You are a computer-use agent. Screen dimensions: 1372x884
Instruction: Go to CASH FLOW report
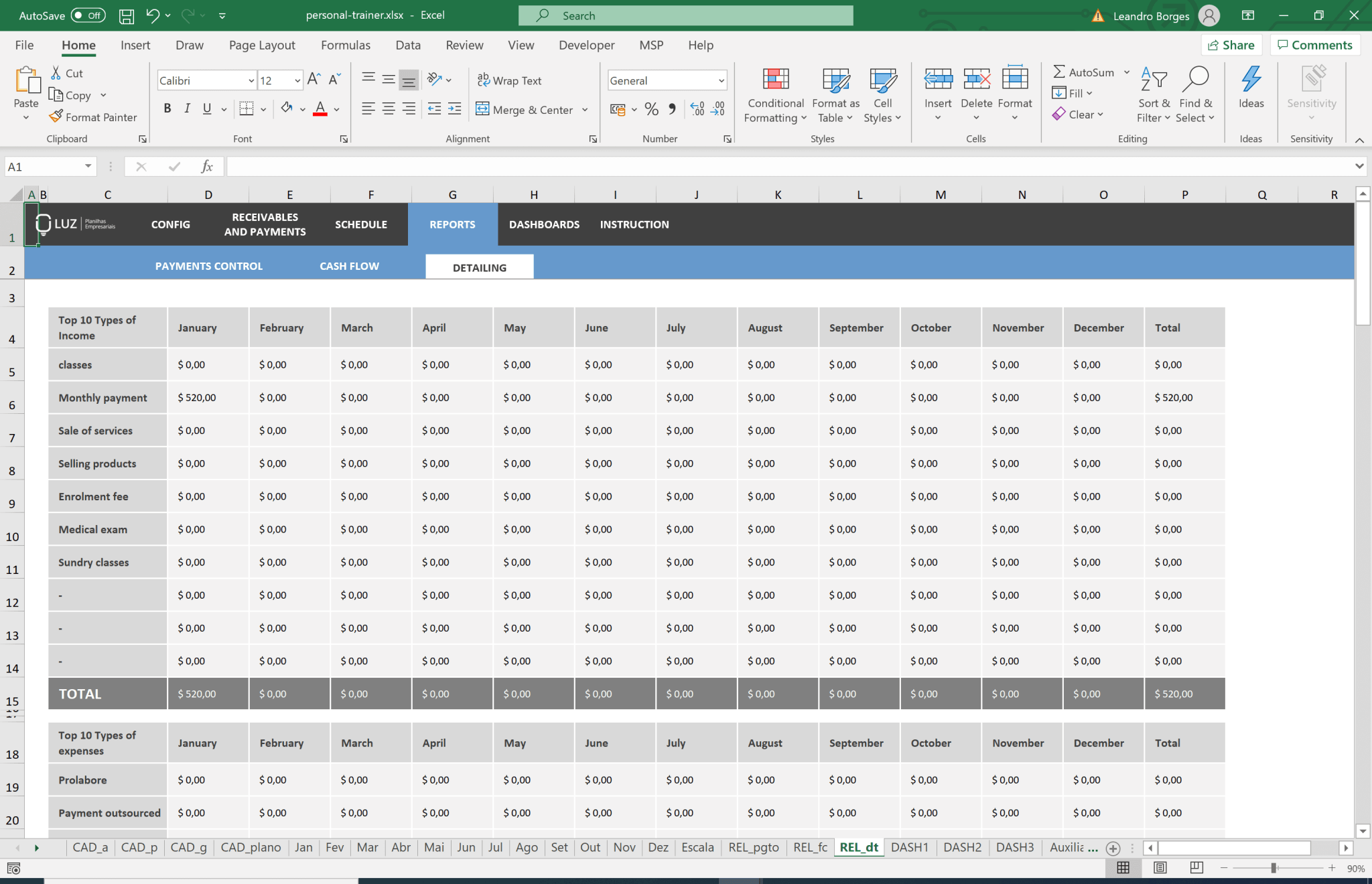coord(349,266)
